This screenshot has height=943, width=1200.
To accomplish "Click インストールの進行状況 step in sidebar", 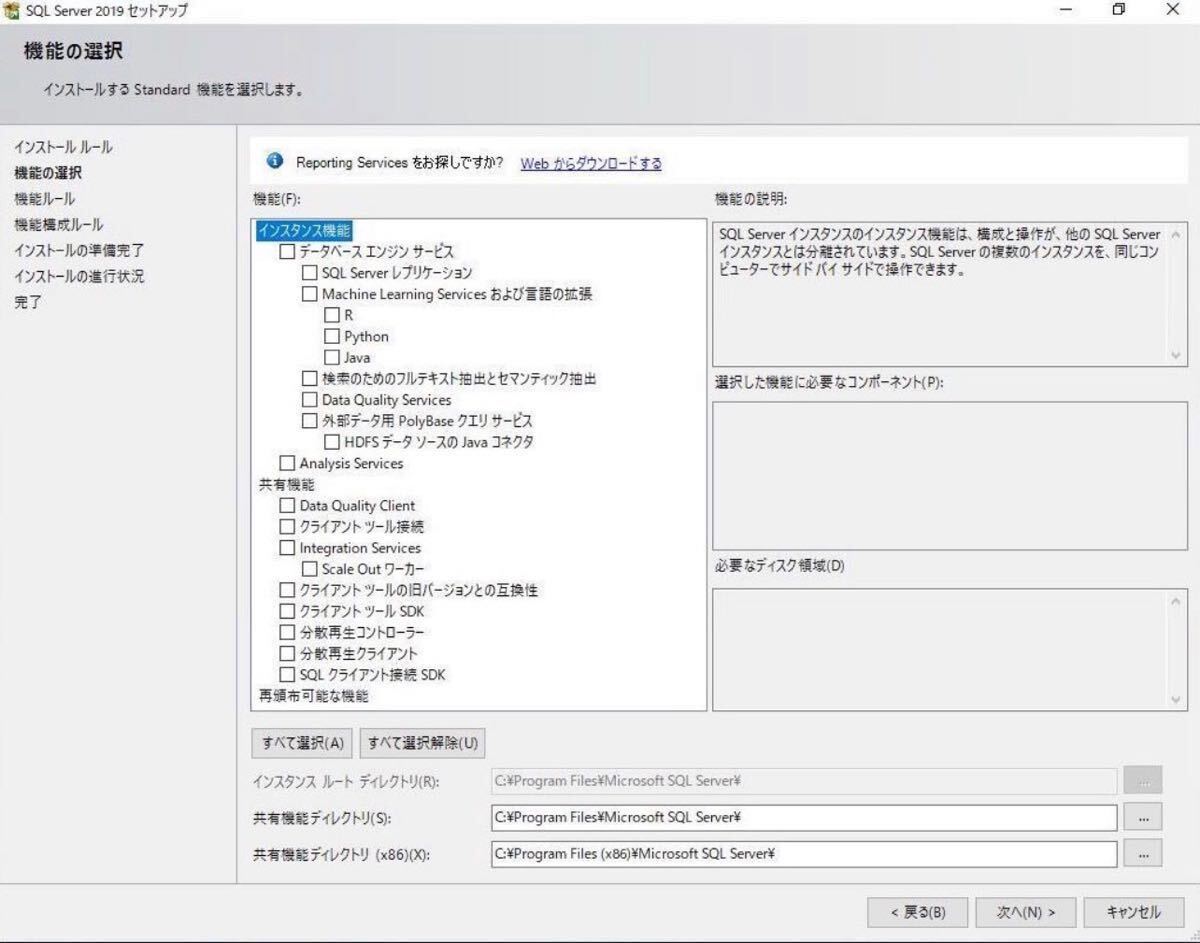I will 79,277.
